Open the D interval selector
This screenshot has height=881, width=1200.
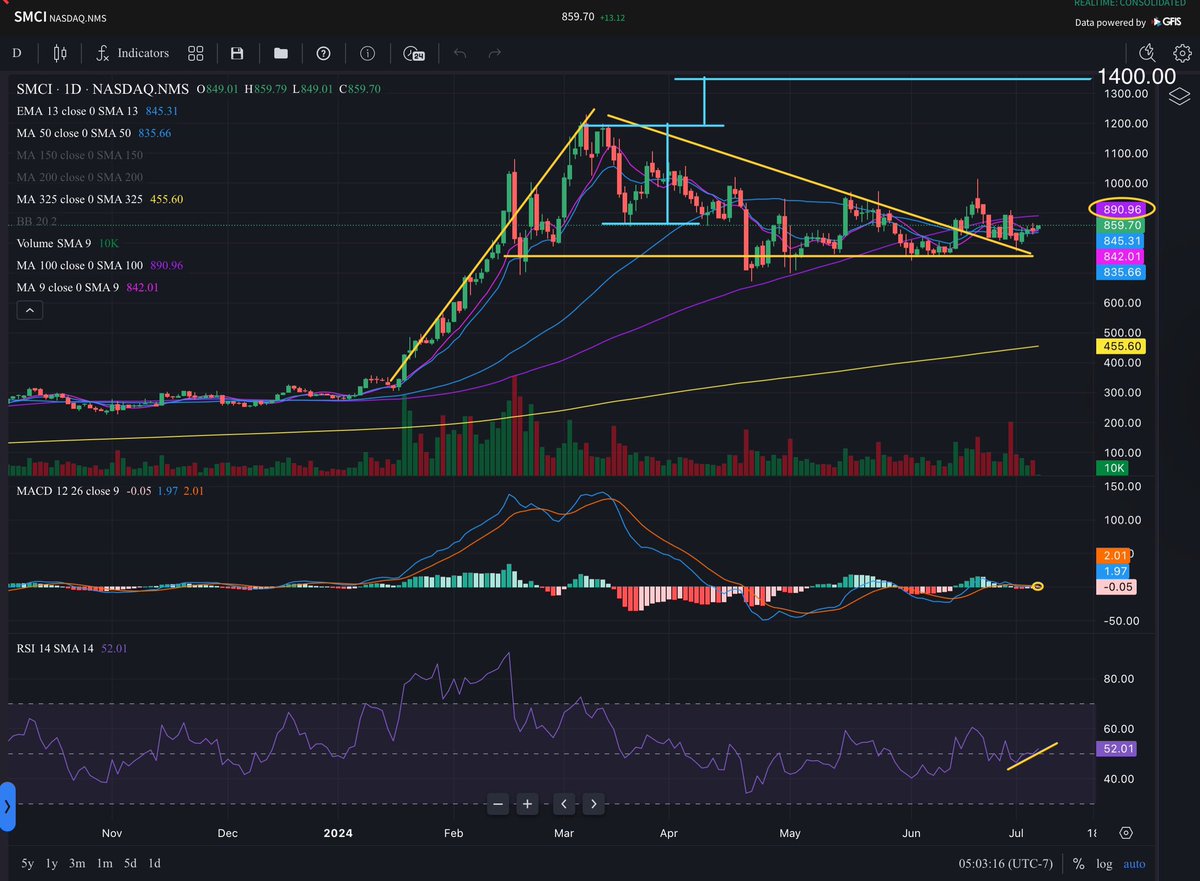(16, 53)
